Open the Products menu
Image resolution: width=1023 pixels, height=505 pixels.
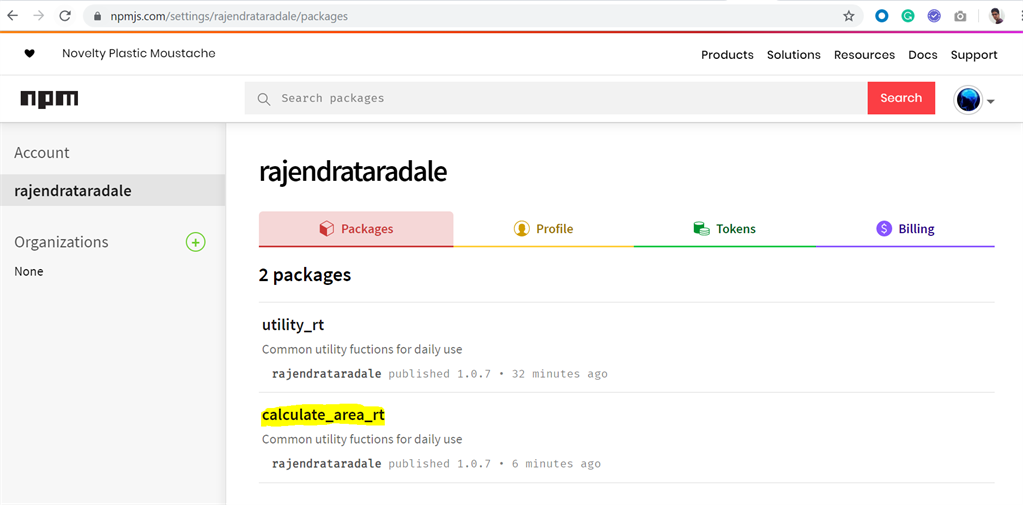tap(727, 55)
